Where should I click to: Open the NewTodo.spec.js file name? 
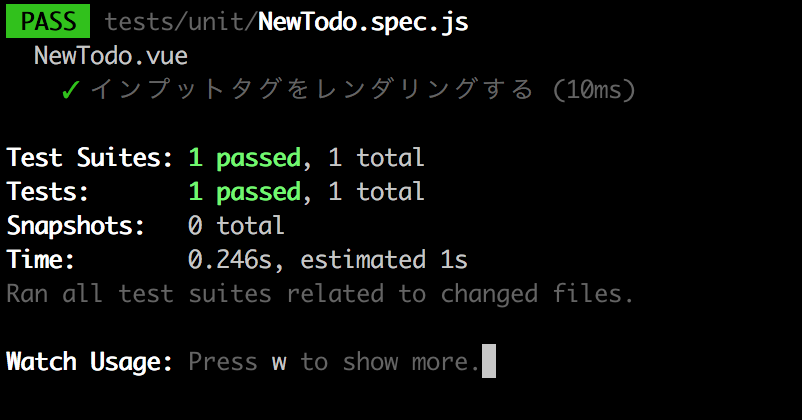[362, 21]
